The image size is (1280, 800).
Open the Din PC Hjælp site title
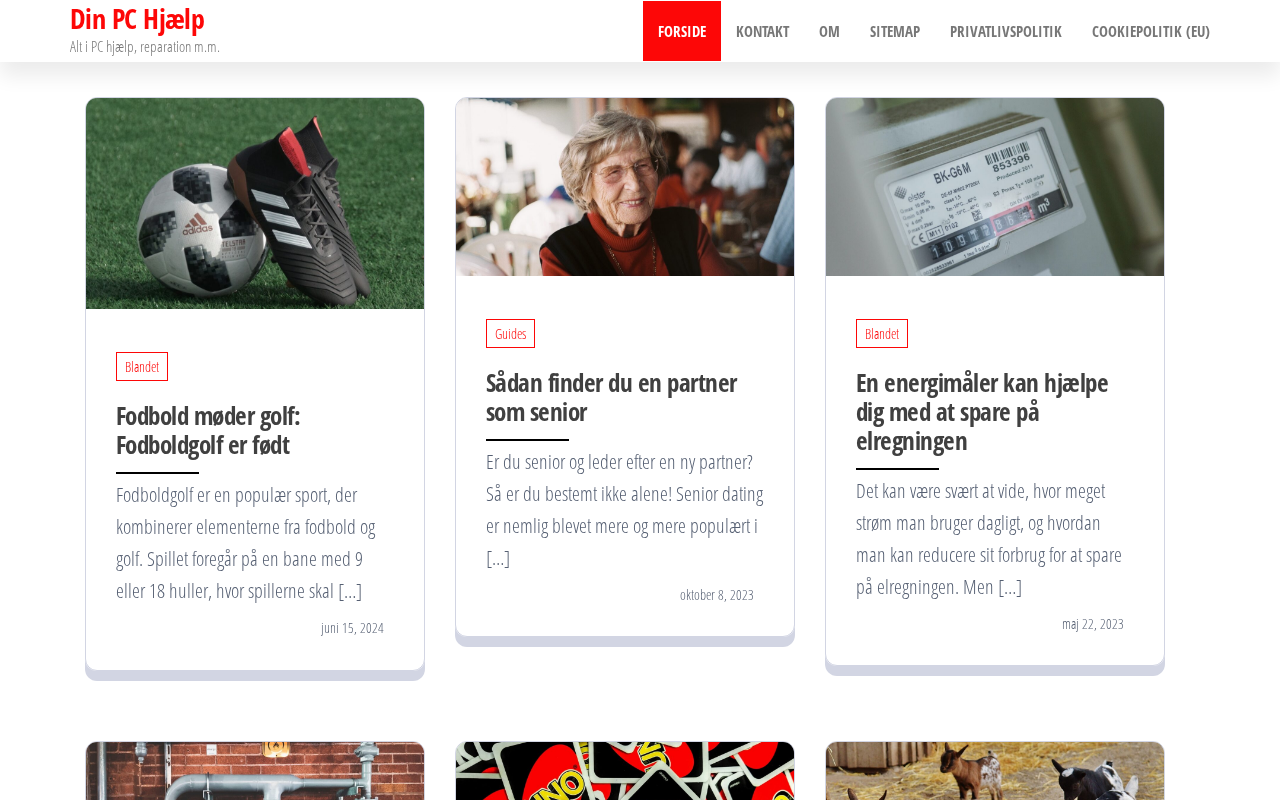pos(137,19)
